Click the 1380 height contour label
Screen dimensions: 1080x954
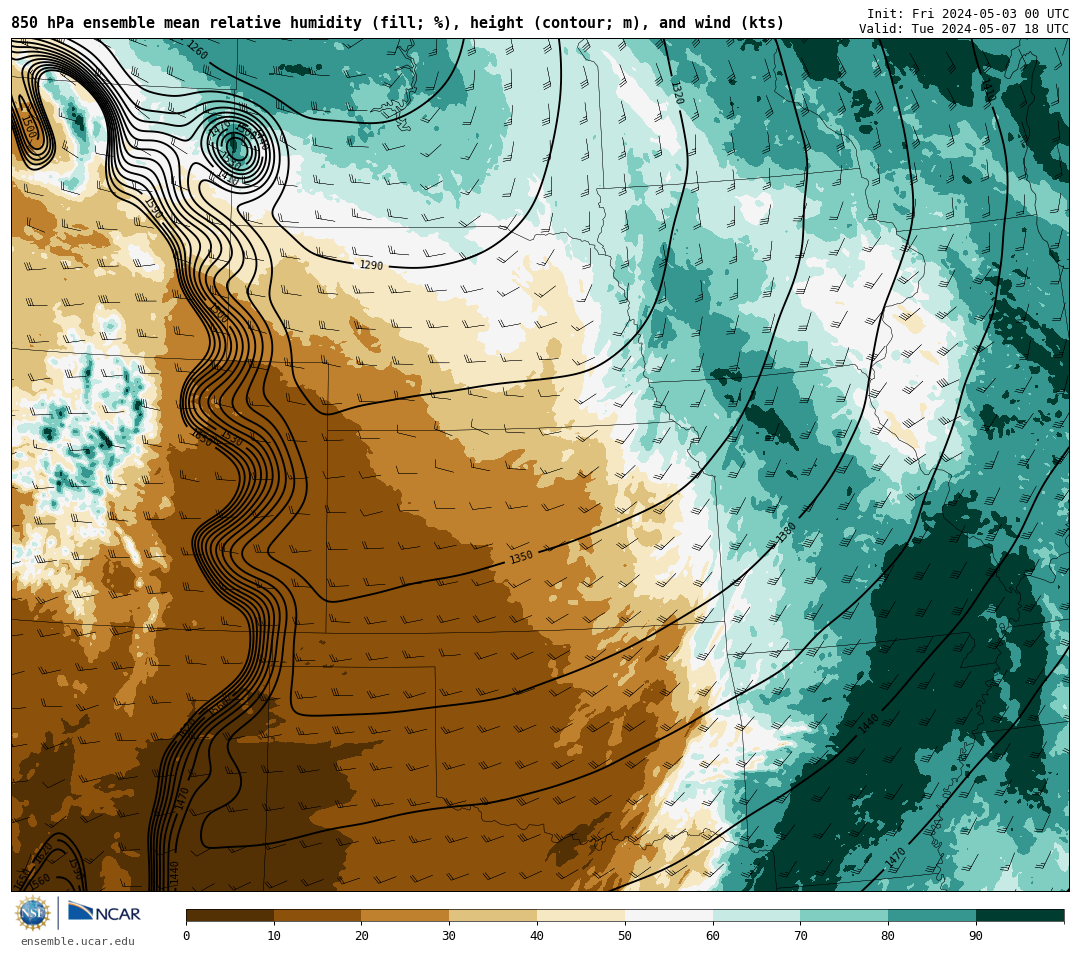coord(786,532)
